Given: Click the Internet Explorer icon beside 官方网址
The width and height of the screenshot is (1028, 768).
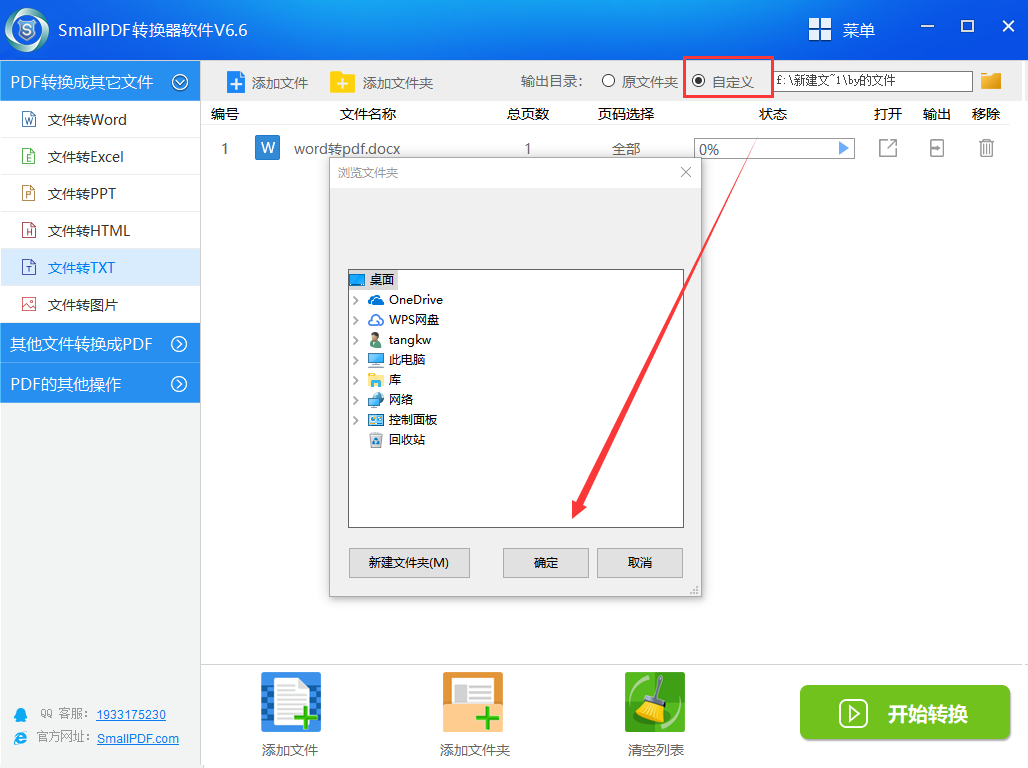Looking at the screenshot, I should tap(21, 738).
